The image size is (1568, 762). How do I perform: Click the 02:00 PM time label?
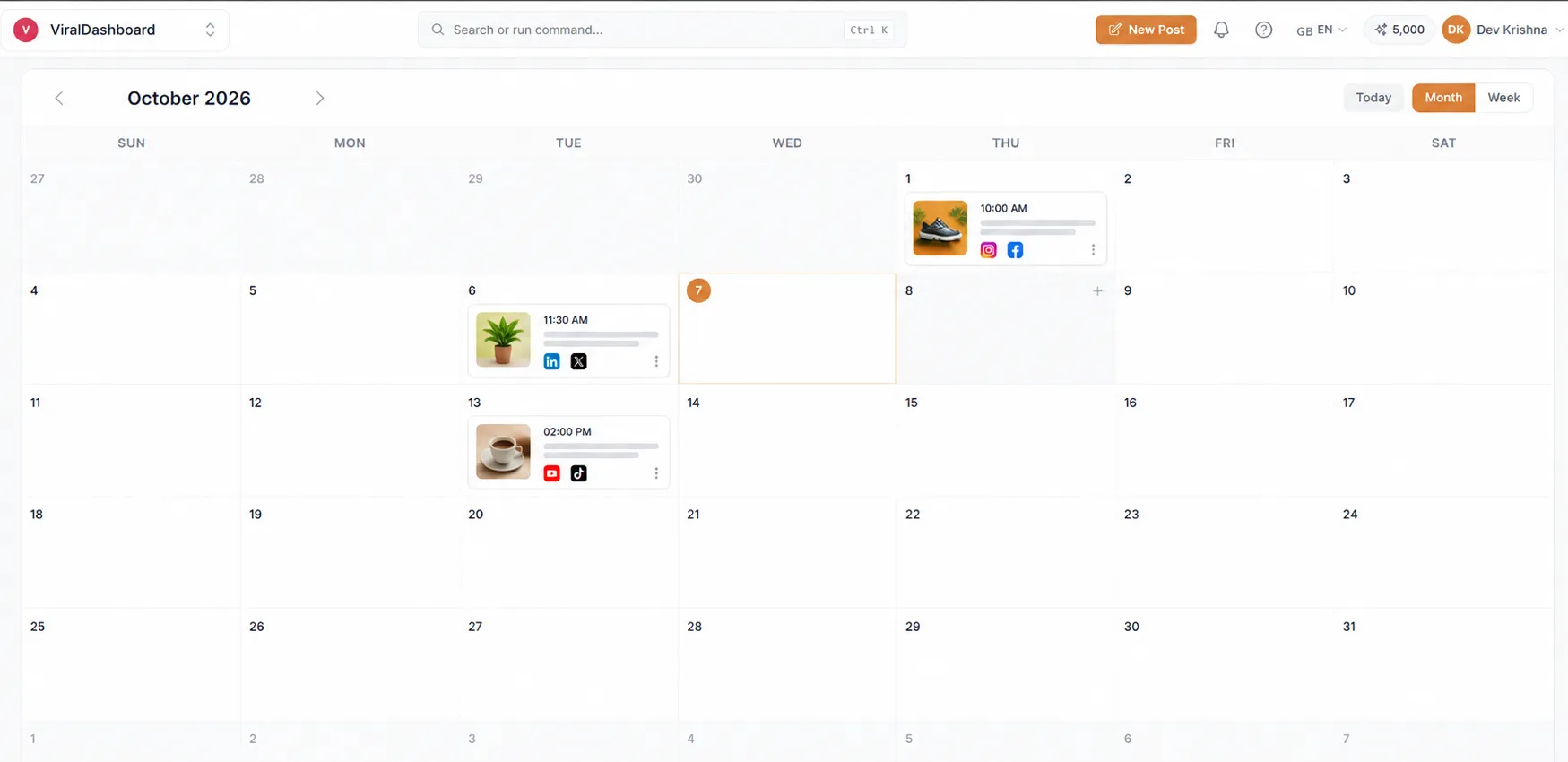[567, 431]
